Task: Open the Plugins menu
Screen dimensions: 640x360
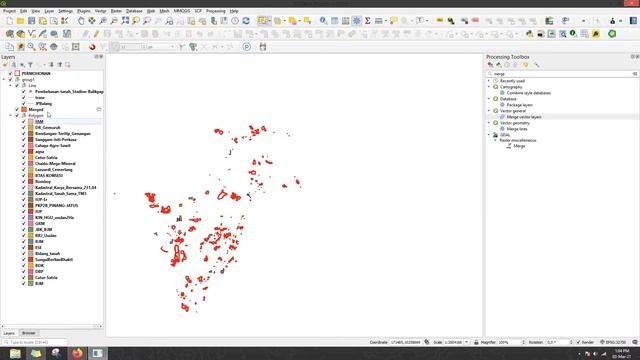Action: coord(84,11)
